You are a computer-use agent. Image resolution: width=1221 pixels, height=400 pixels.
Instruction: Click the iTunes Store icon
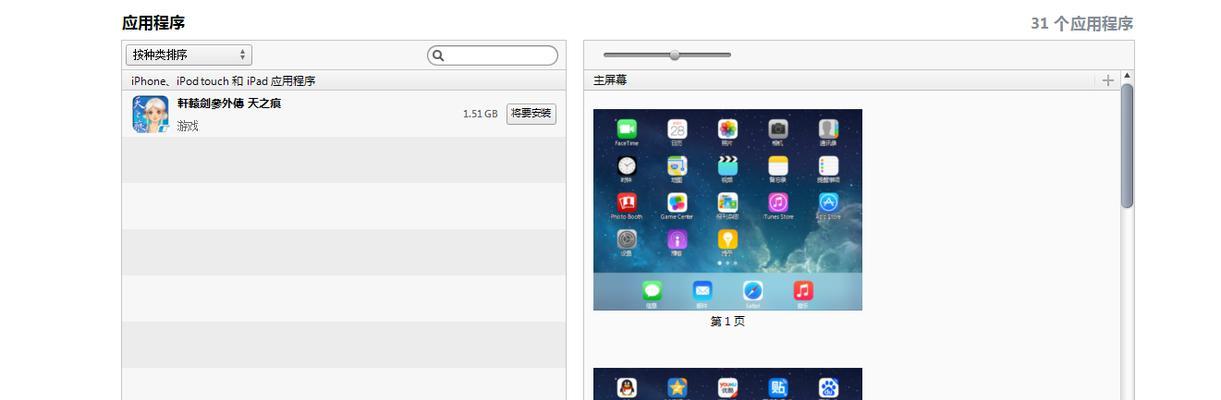778,203
